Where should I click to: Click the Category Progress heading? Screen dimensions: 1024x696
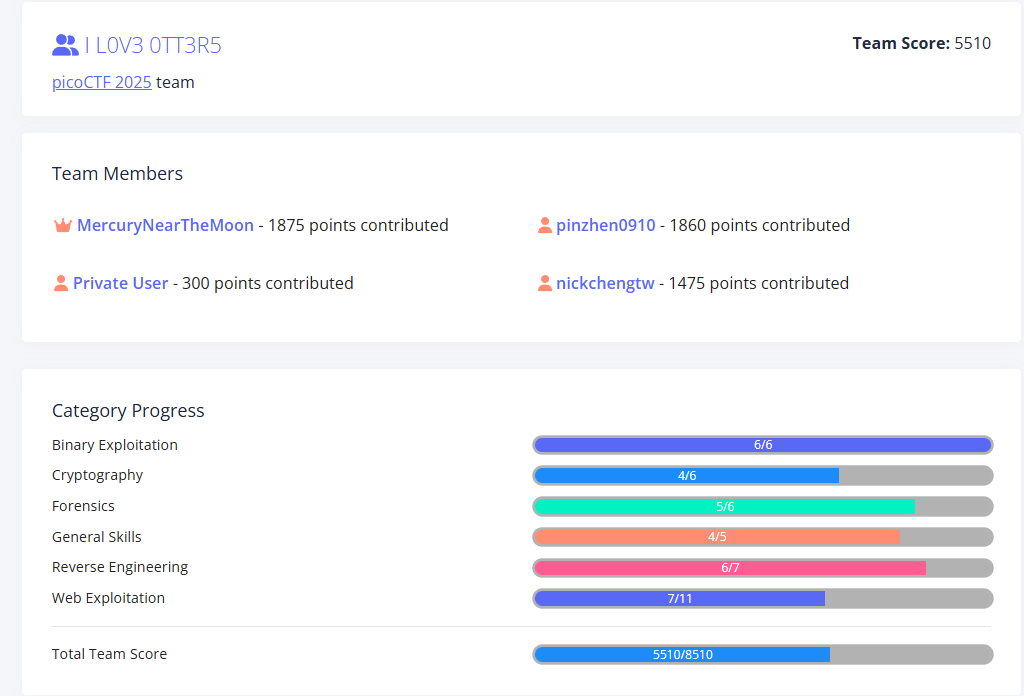coord(128,411)
